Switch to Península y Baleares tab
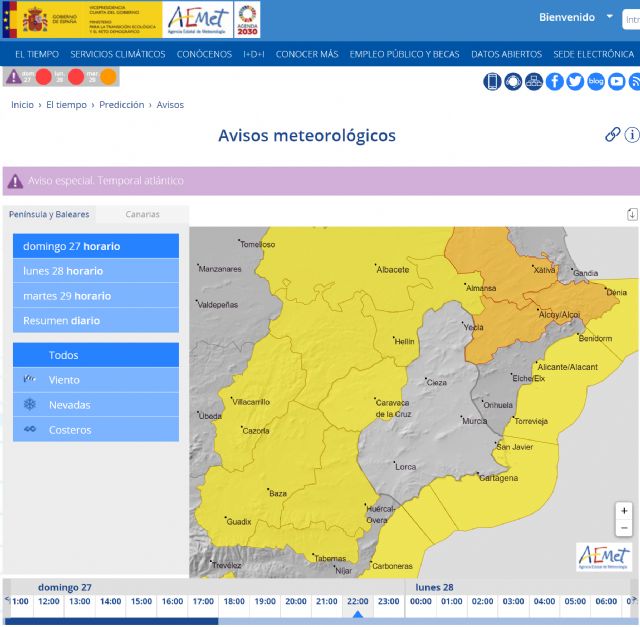 point(49,214)
